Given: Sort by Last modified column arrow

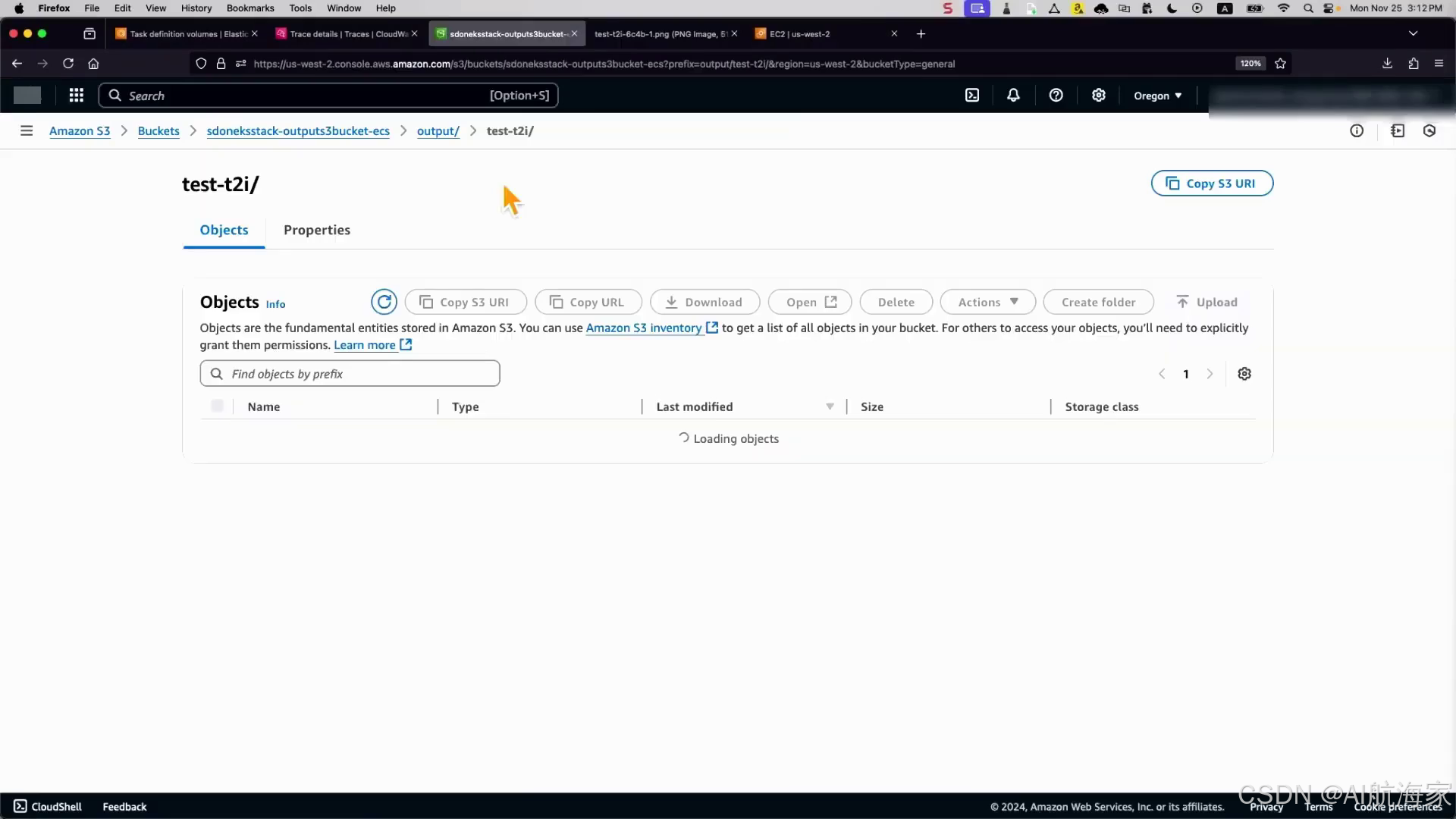Looking at the screenshot, I should click(830, 406).
